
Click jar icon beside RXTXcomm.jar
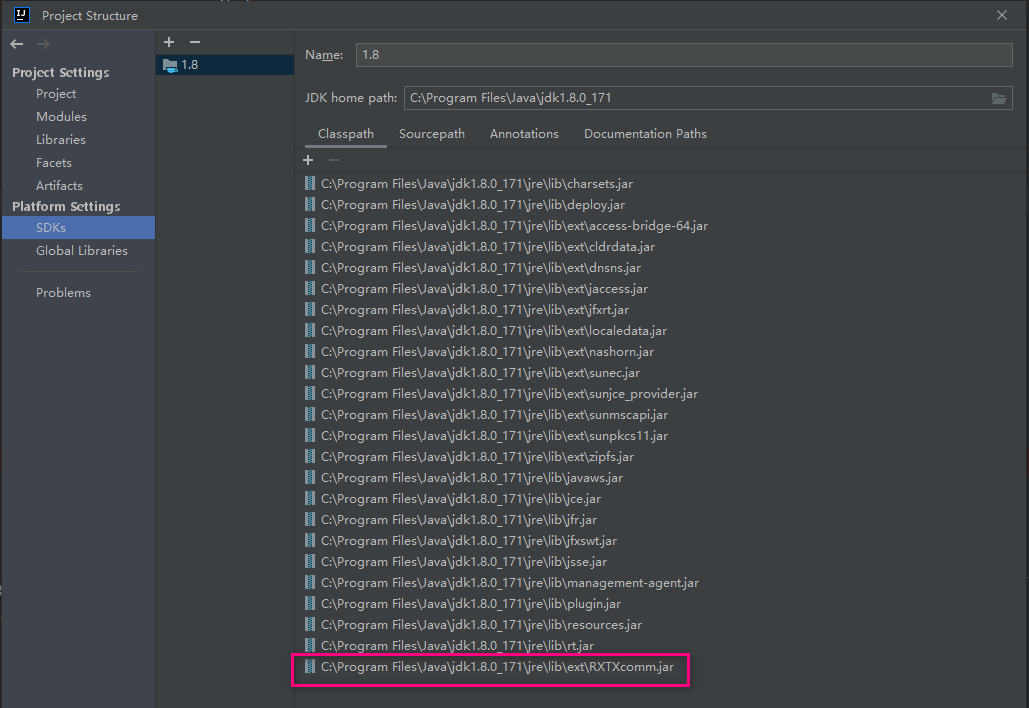[310, 667]
